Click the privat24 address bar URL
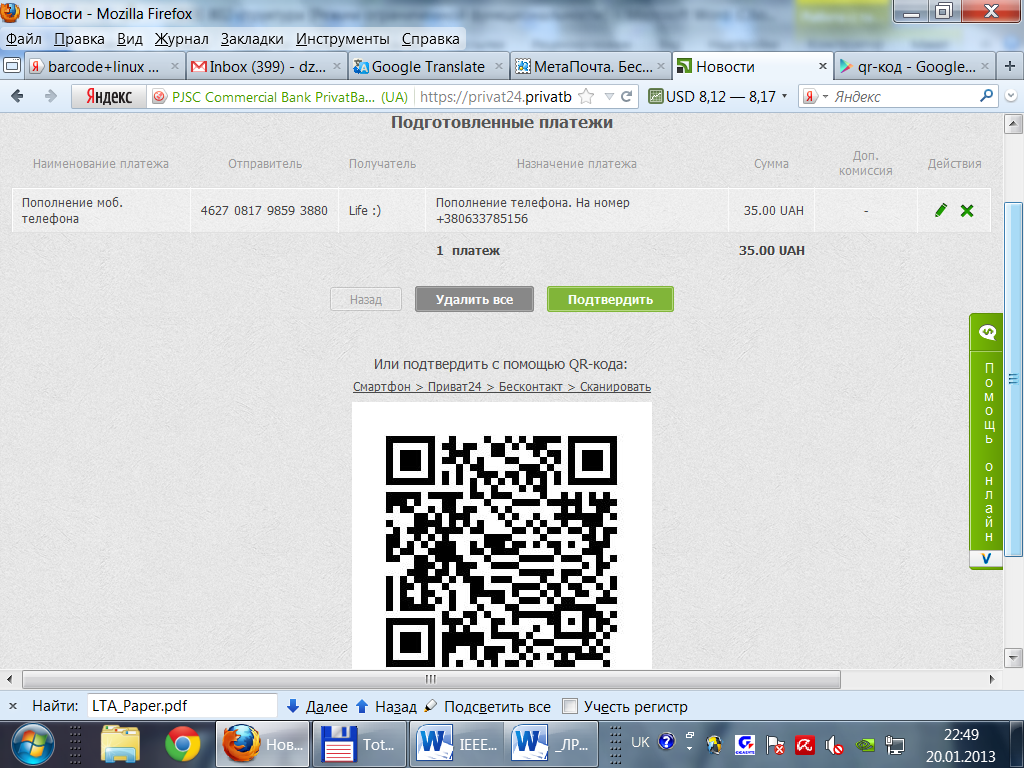 496,97
